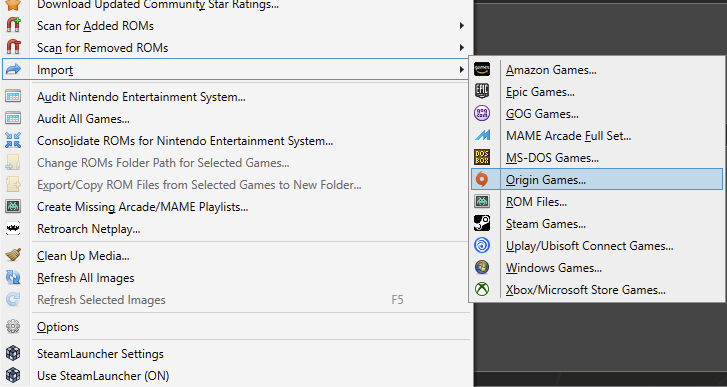
Task: Click the Windows logo icon
Action: point(482,267)
